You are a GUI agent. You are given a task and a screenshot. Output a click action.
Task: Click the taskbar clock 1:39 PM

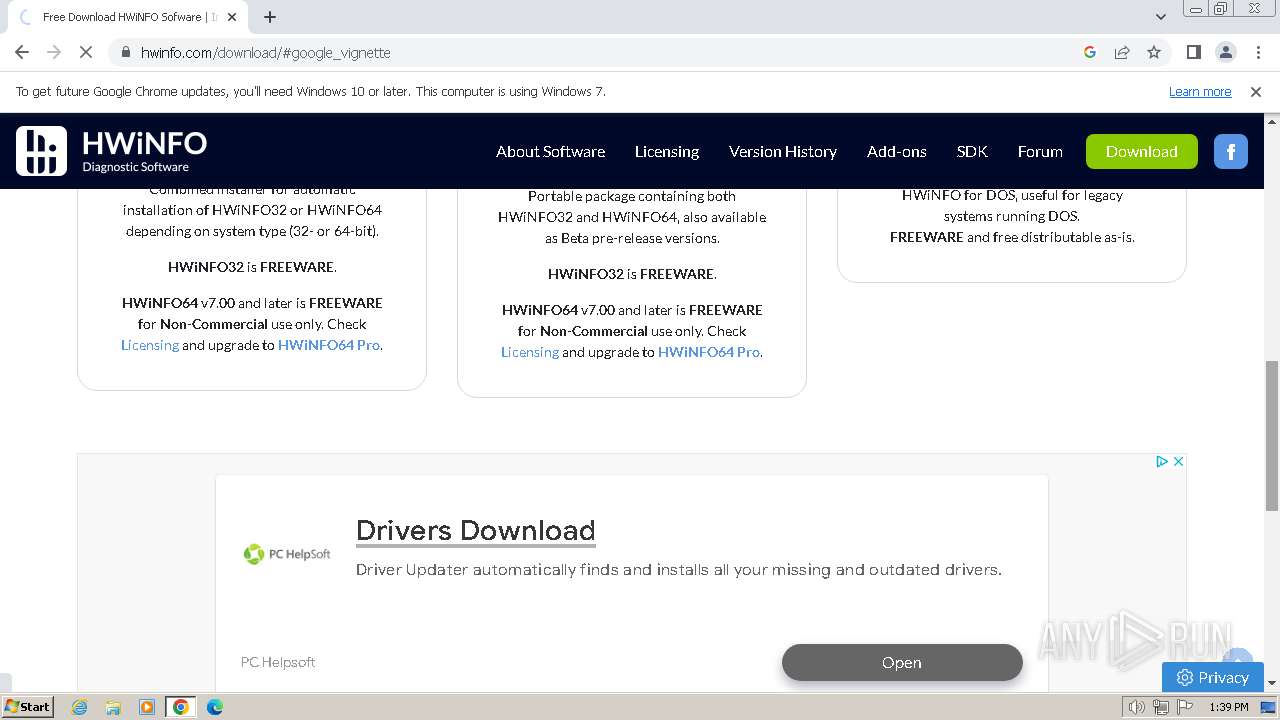[1228, 707]
